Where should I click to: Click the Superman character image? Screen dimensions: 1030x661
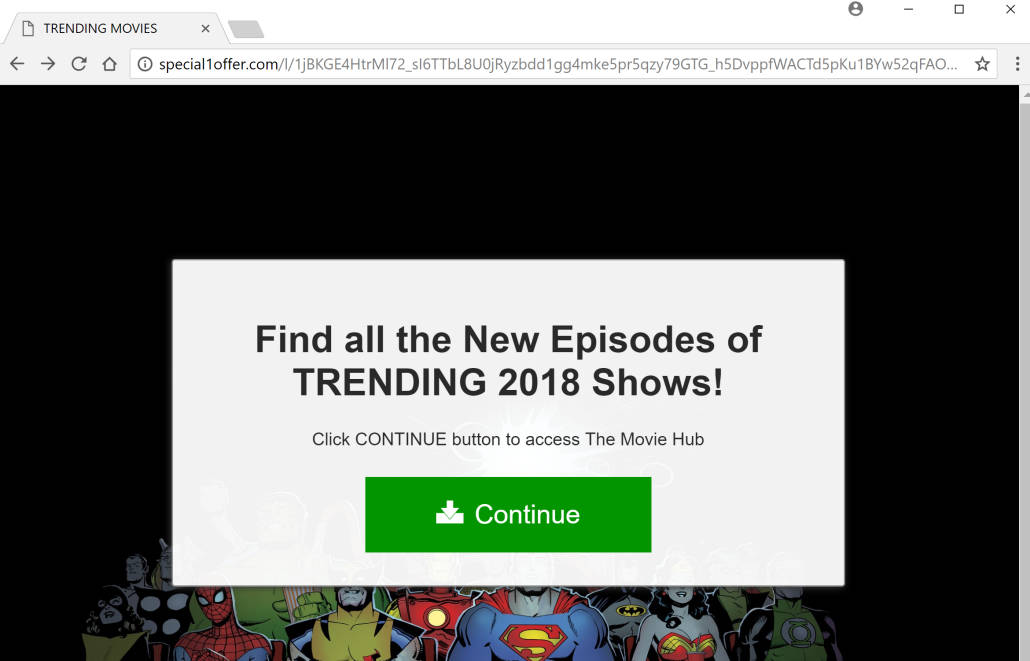(533, 624)
